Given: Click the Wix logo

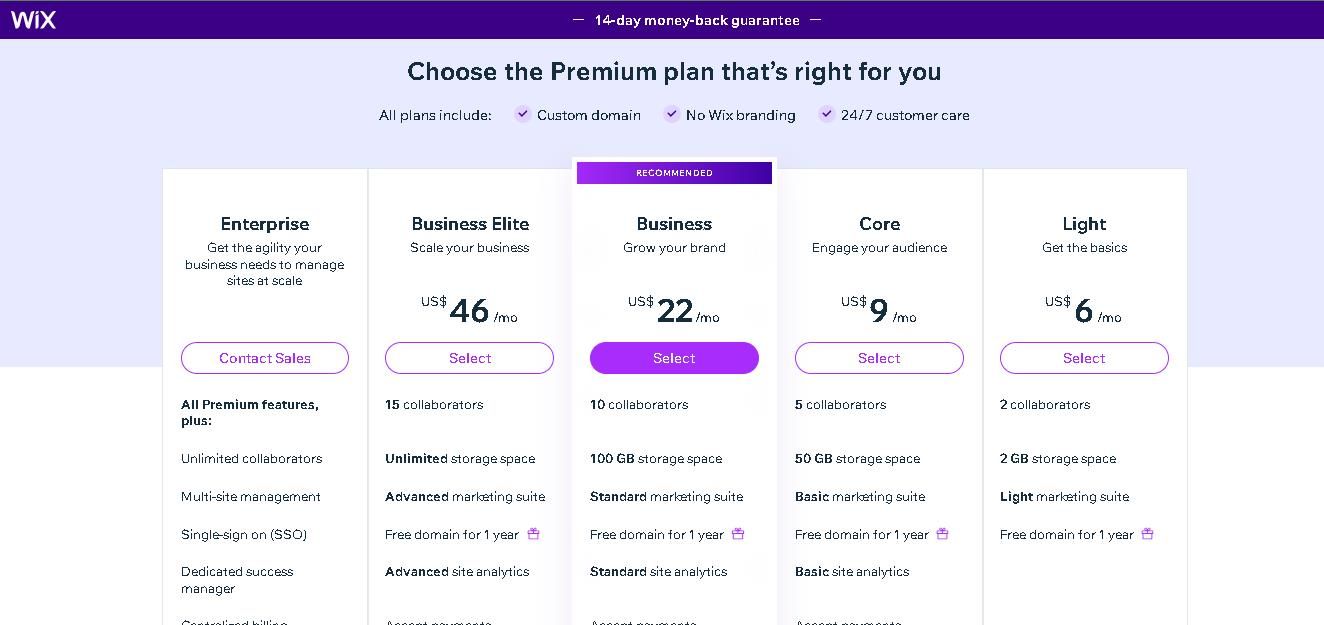Looking at the screenshot, I should (33, 19).
